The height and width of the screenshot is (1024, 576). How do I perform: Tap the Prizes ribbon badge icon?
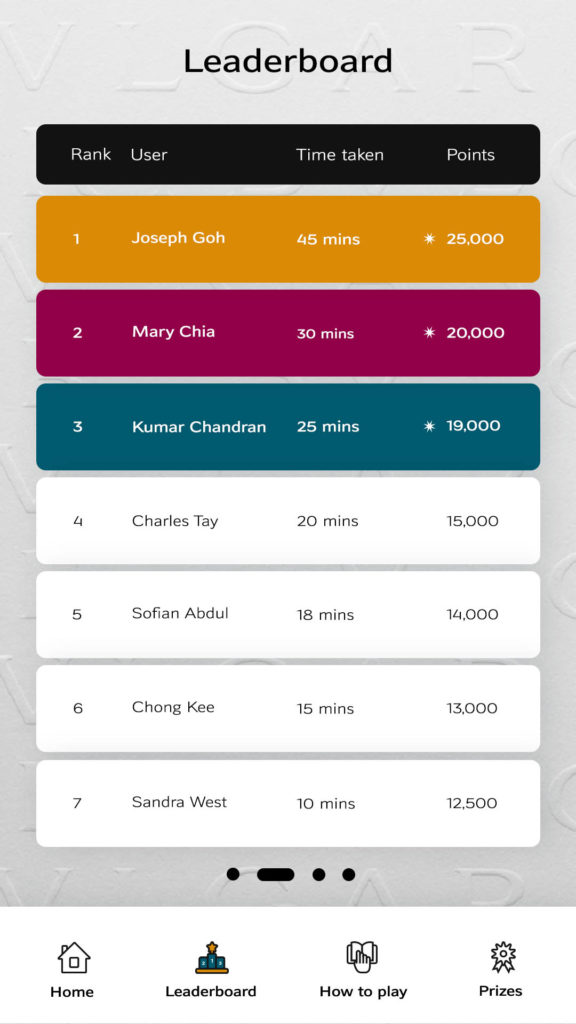pos(503,957)
